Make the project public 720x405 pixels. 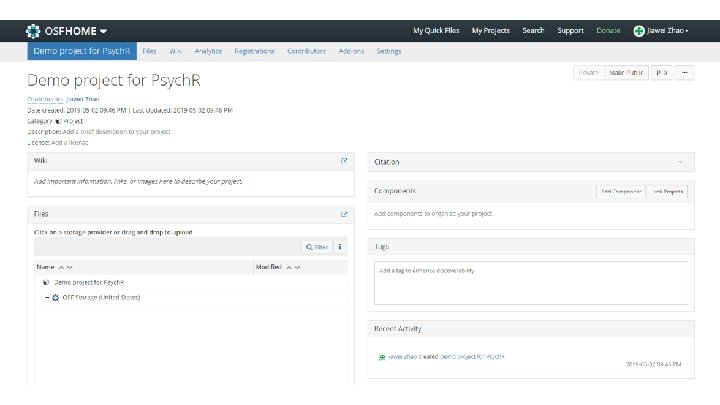click(625, 73)
